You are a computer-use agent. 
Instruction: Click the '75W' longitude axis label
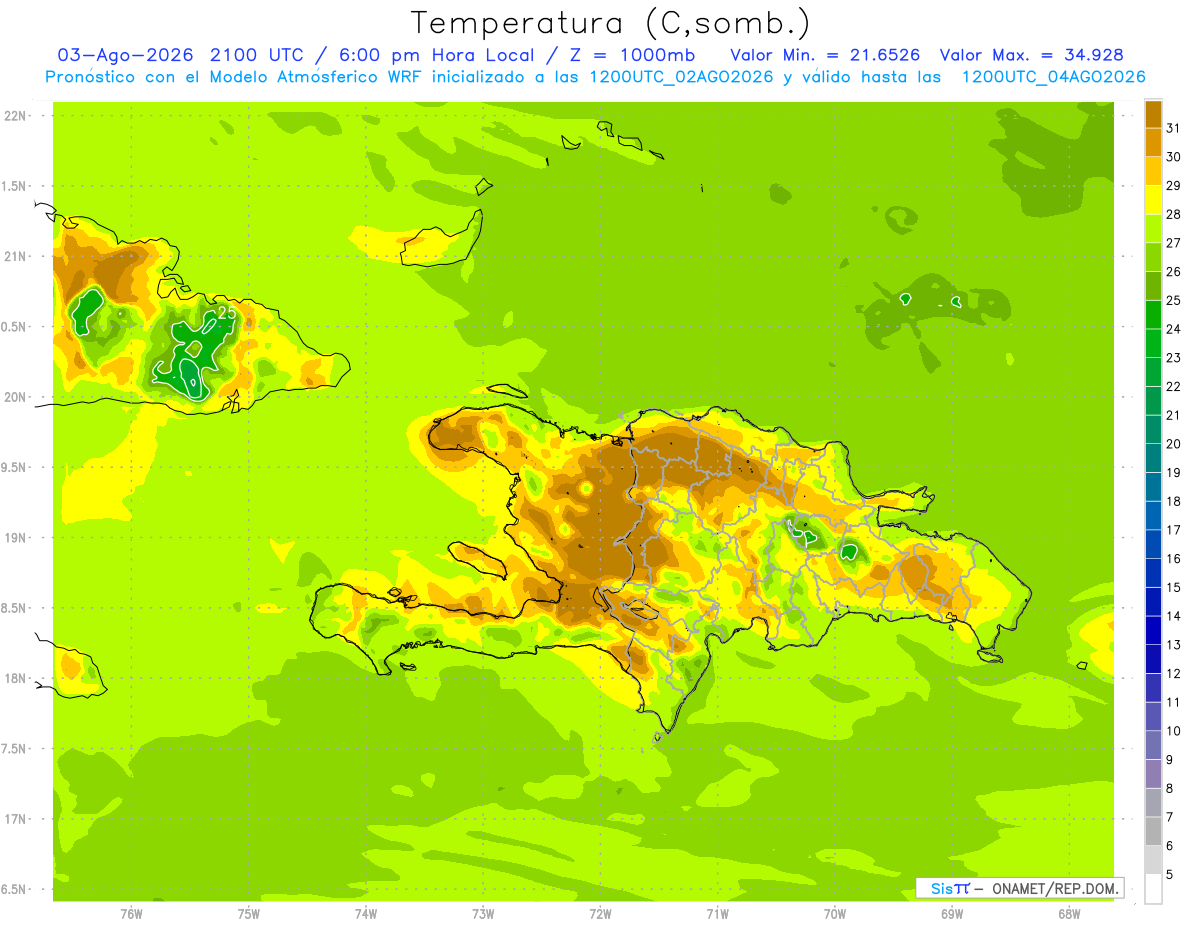coord(248,914)
